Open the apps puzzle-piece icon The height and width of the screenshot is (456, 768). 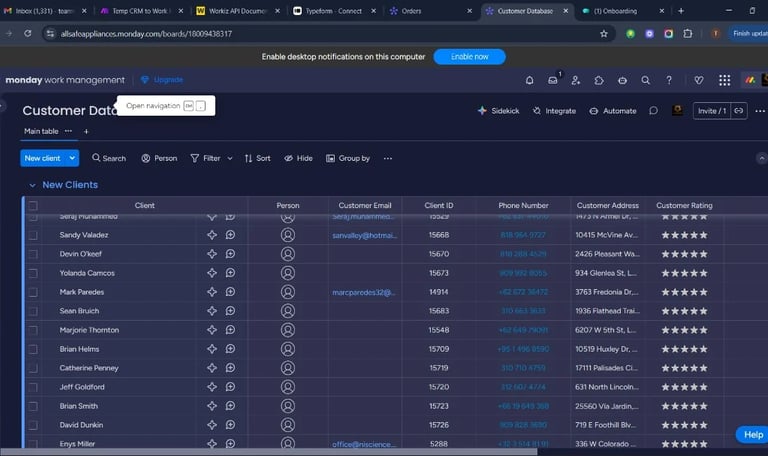point(599,80)
